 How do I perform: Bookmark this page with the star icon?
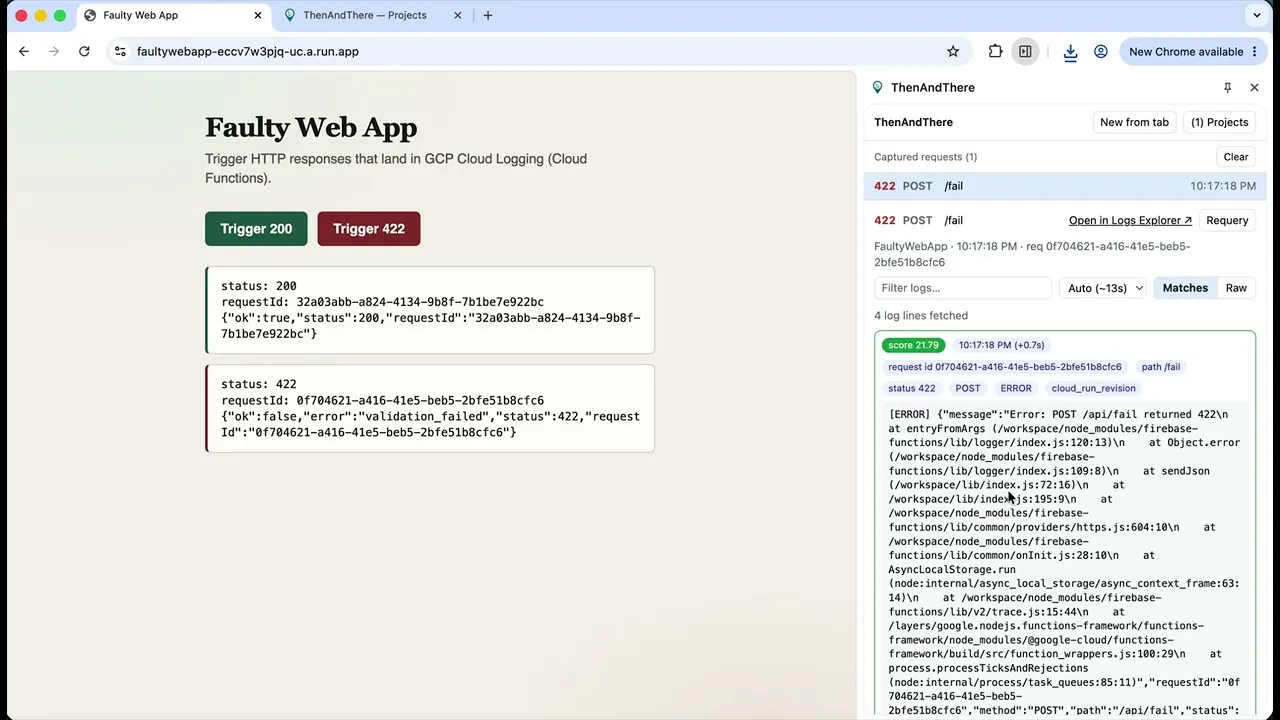953,51
